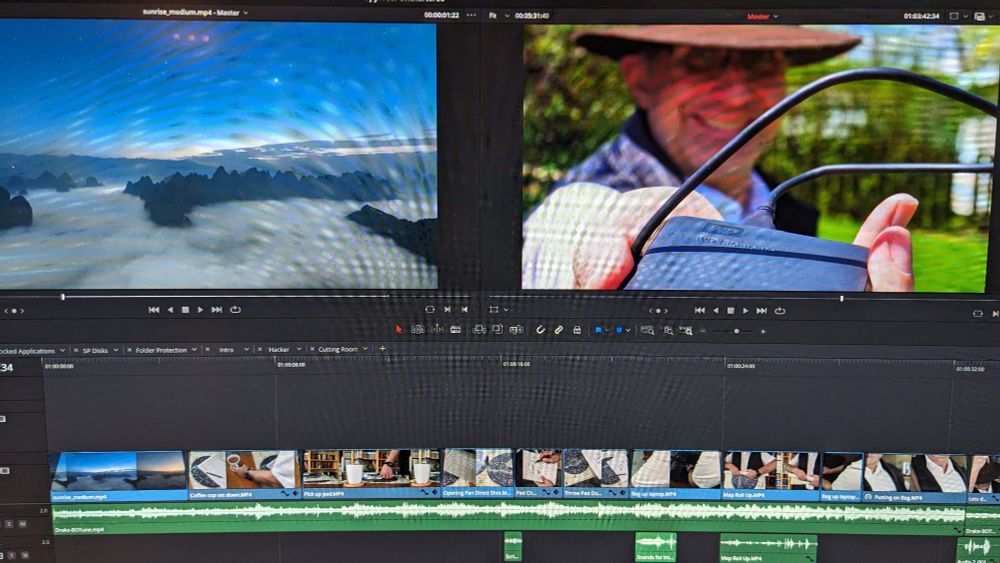
Task: Click the Replace Clip toolbar icon
Action: [517, 330]
